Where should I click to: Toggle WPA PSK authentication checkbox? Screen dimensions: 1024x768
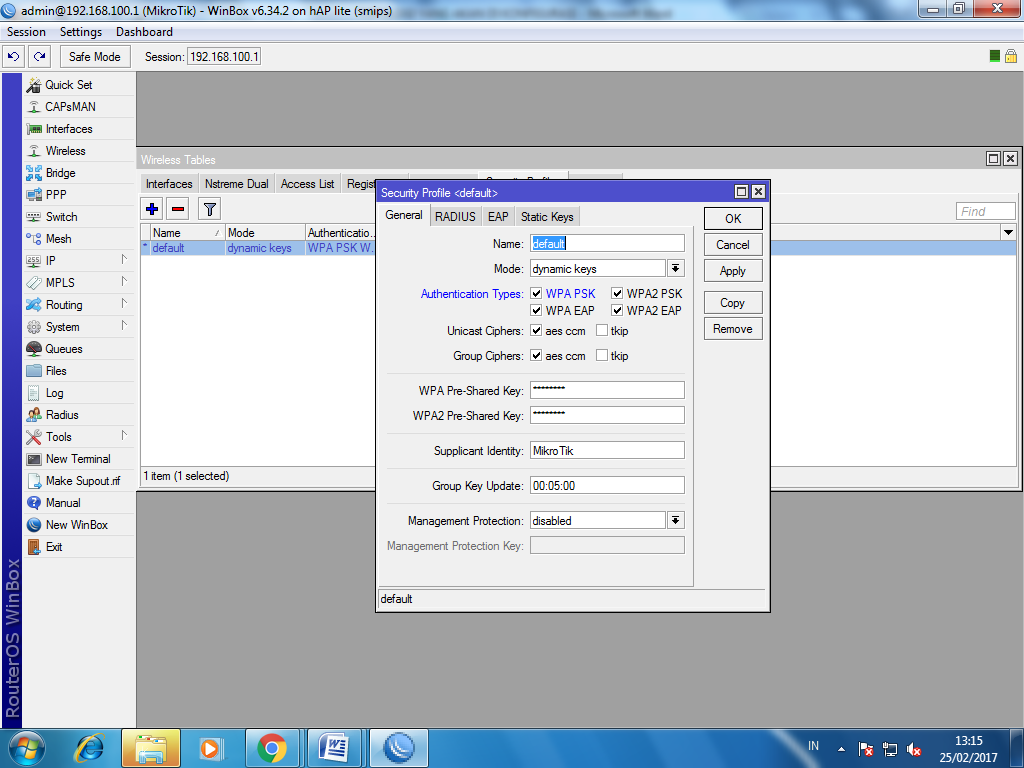[x=536, y=293]
